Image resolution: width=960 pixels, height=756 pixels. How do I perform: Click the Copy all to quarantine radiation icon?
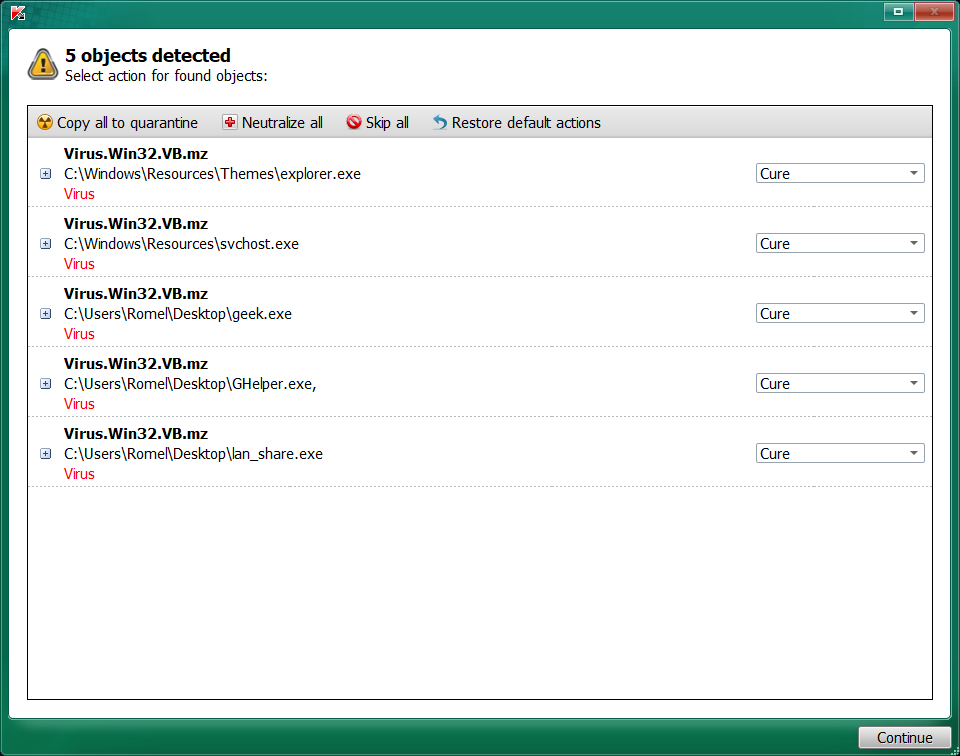pyautogui.click(x=45, y=122)
